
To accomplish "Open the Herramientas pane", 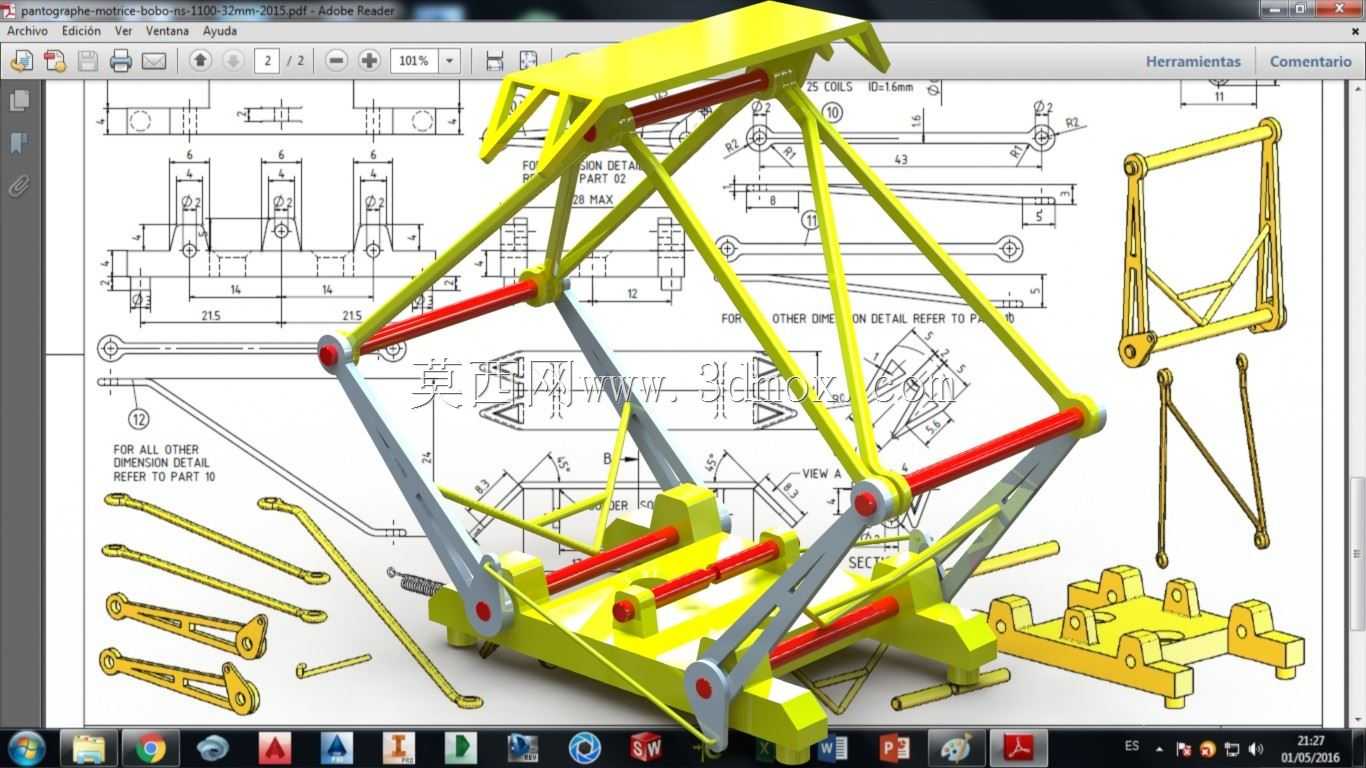I will (1193, 61).
